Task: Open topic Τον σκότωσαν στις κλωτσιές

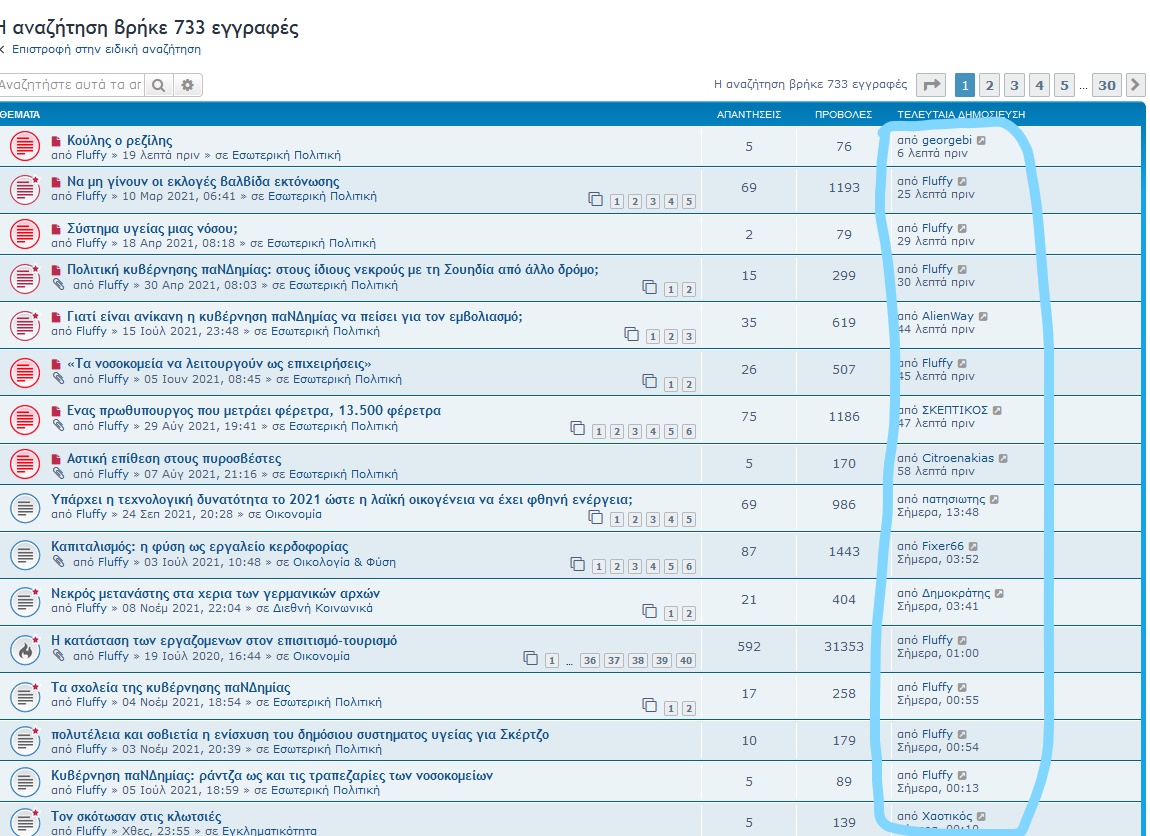Action: tap(136, 816)
